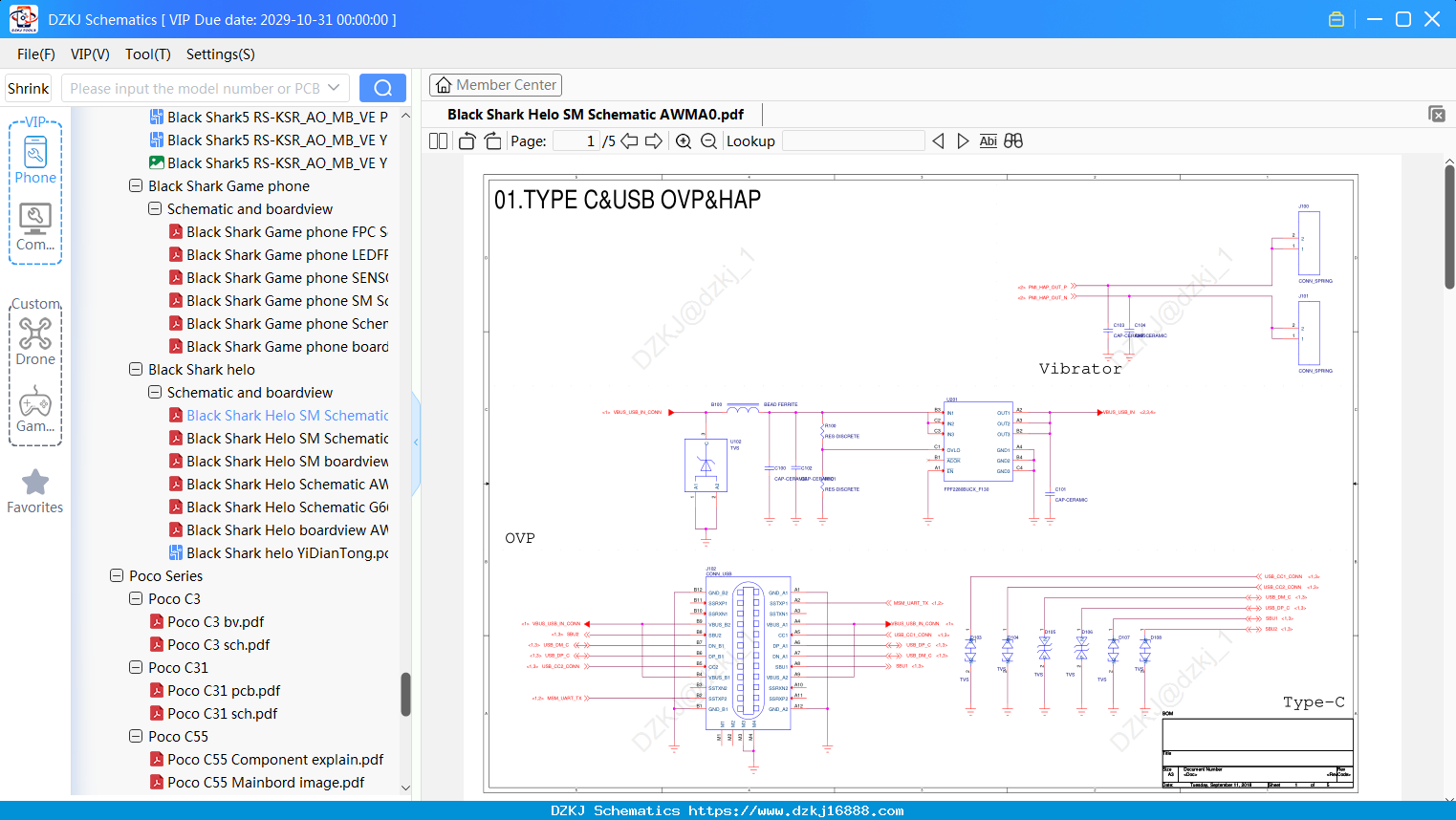Collapse the Poco C3 node
This screenshot has height=820, width=1456.
136,599
